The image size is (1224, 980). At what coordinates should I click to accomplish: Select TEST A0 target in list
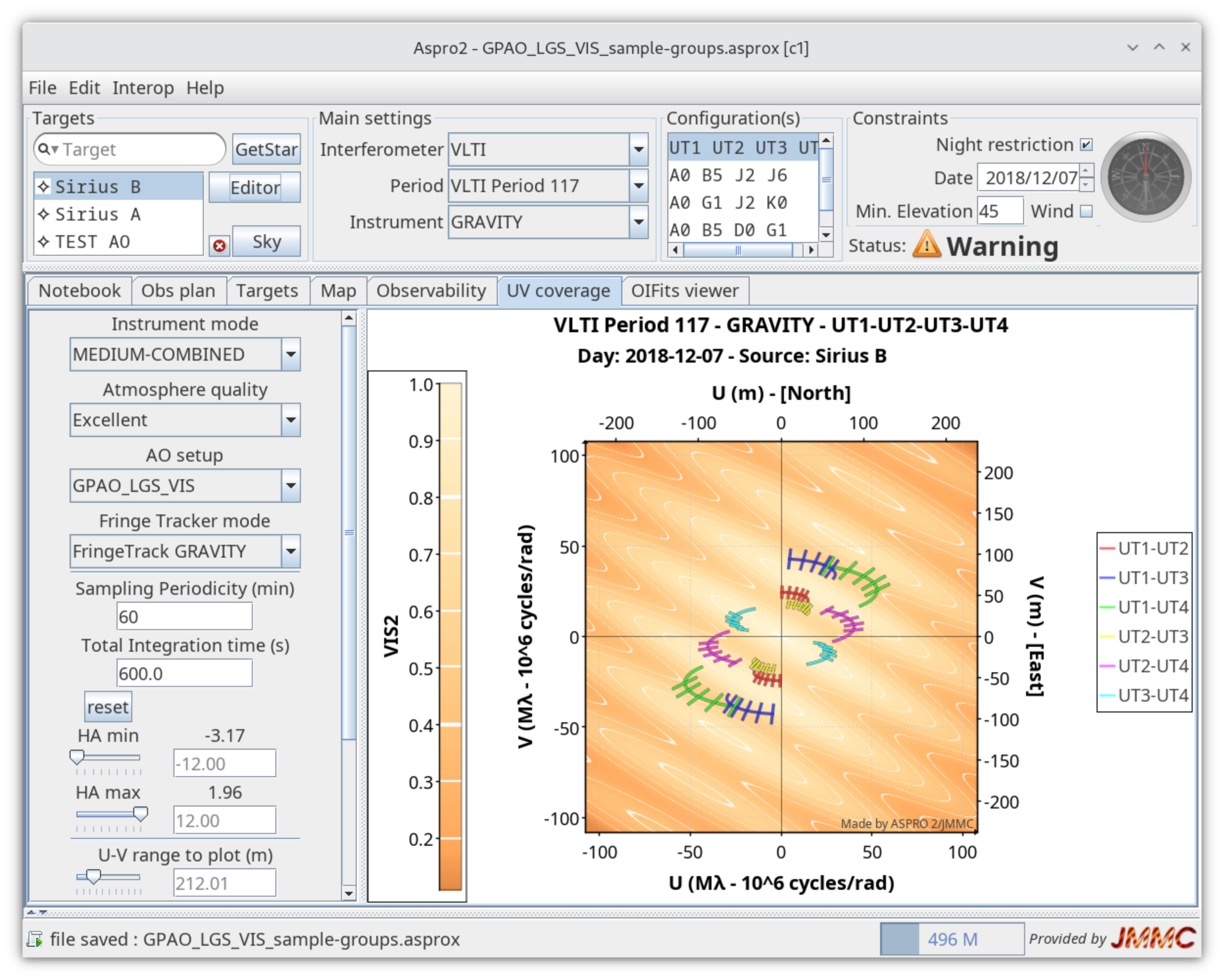point(93,242)
